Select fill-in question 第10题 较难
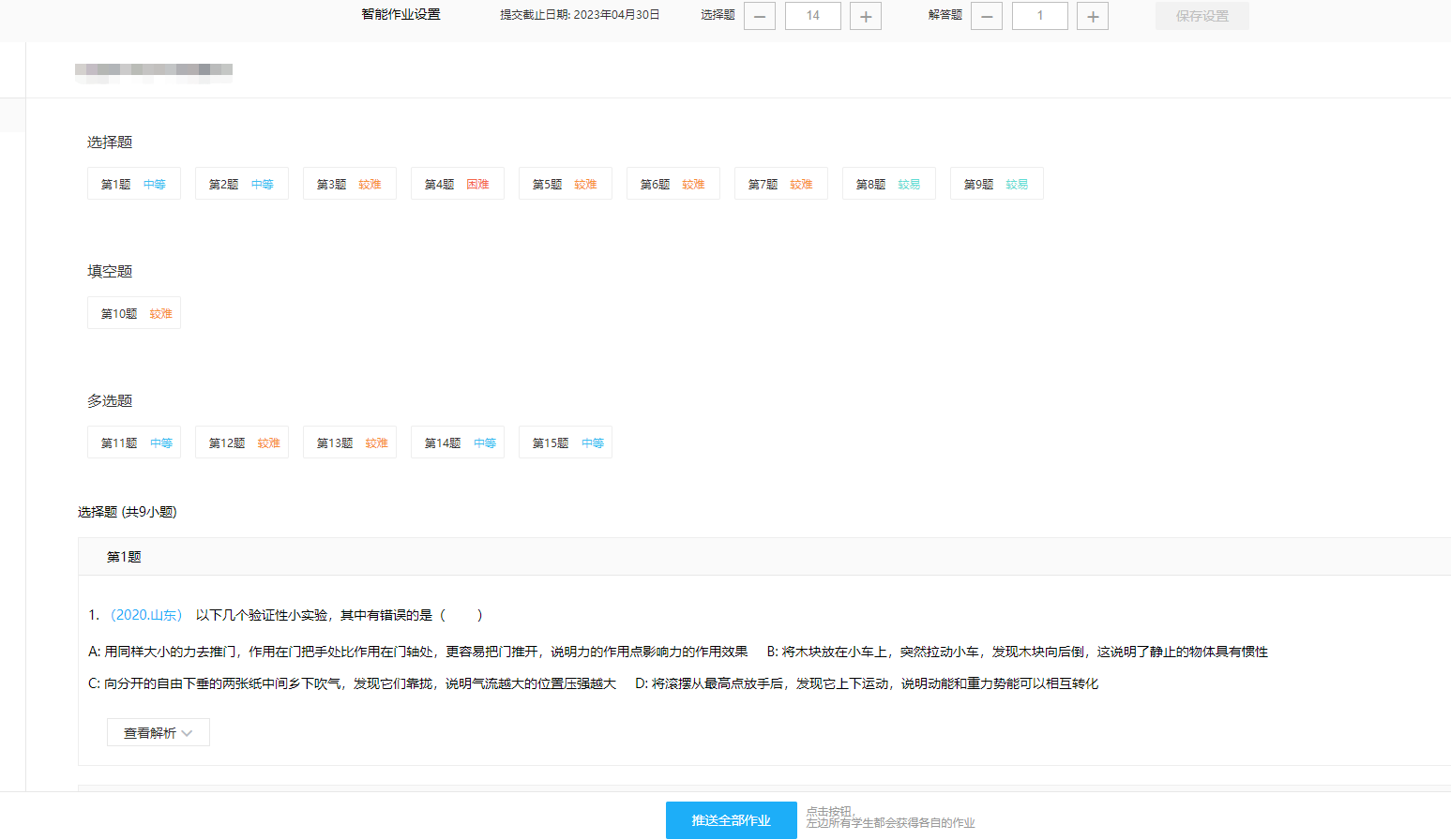Viewport: 1451px width, 840px height. [133, 313]
